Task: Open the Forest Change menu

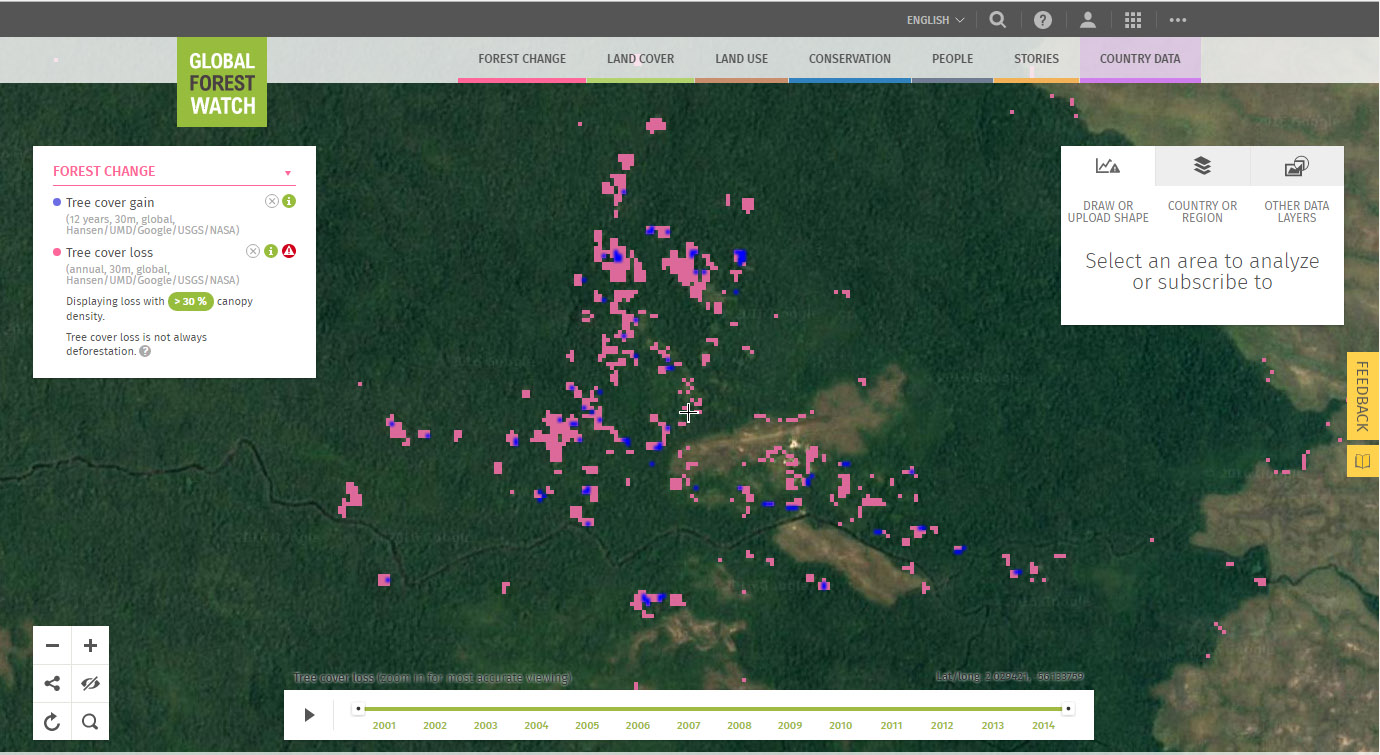Action: pyautogui.click(x=521, y=59)
